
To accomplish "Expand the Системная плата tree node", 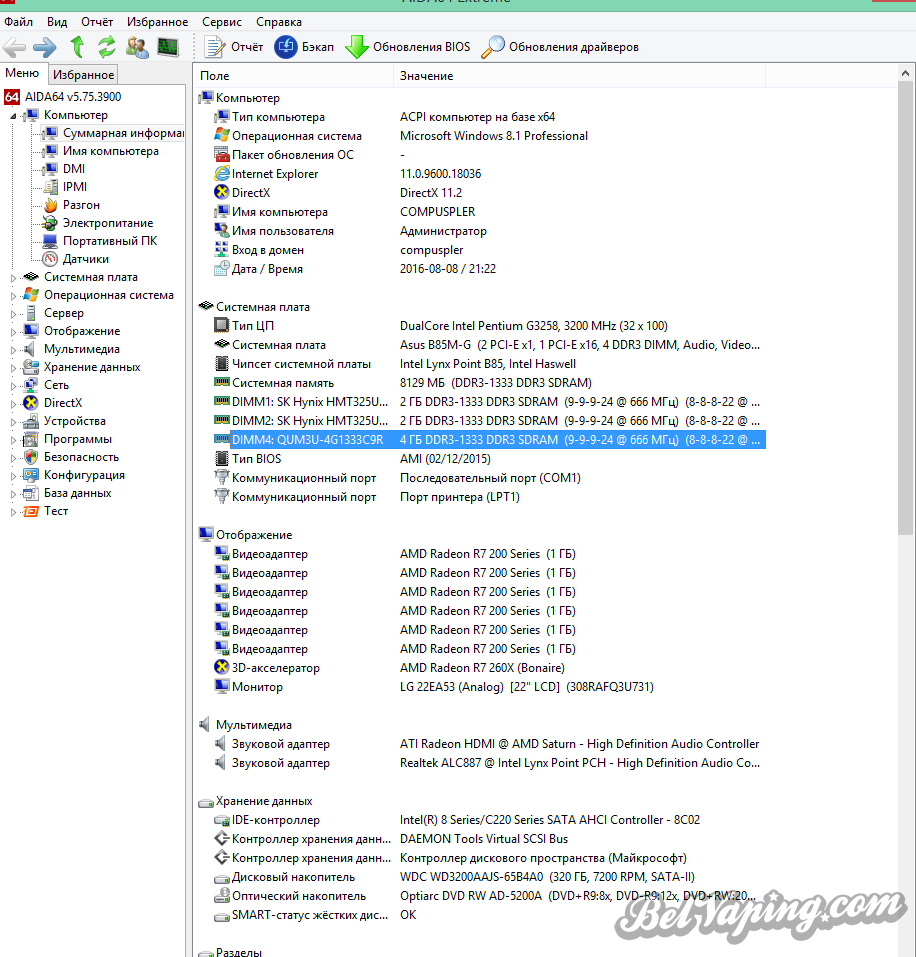I will (x=13, y=278).
